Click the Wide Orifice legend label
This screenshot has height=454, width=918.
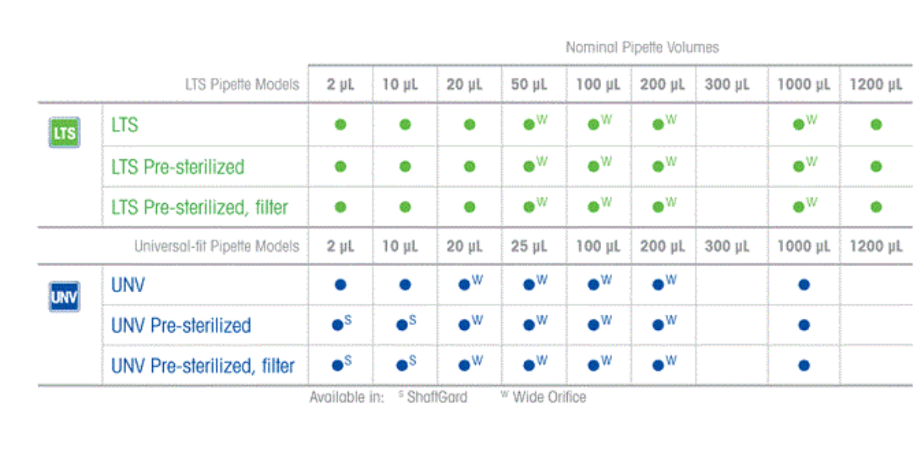pos(549,397)
